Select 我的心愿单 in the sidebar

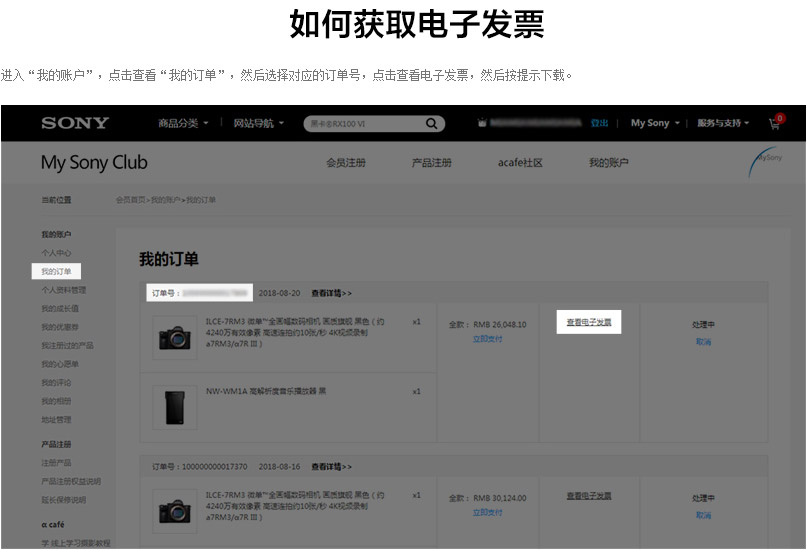pyautogui.click(x=60, y=364)
